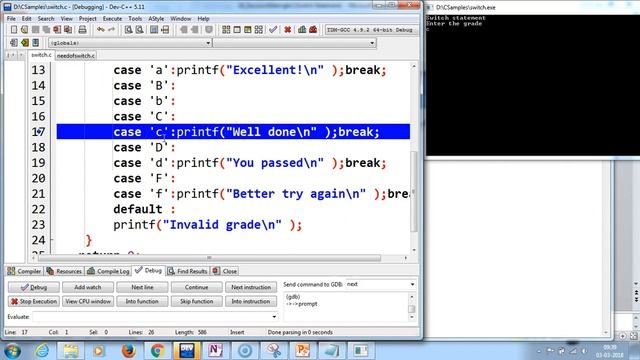Image resolution: width=640 pixels, height=360 pixels.
Task: Click the Goto bookmarks icon
Action: tap(36, 43)
